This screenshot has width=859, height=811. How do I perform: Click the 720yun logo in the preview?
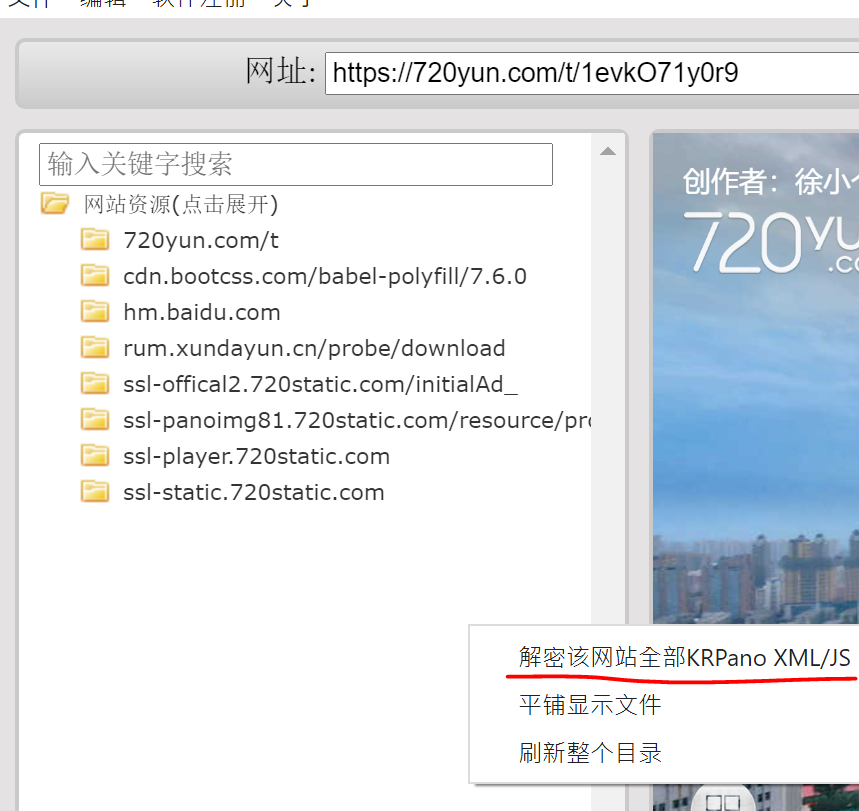click(x=770, y=242)
